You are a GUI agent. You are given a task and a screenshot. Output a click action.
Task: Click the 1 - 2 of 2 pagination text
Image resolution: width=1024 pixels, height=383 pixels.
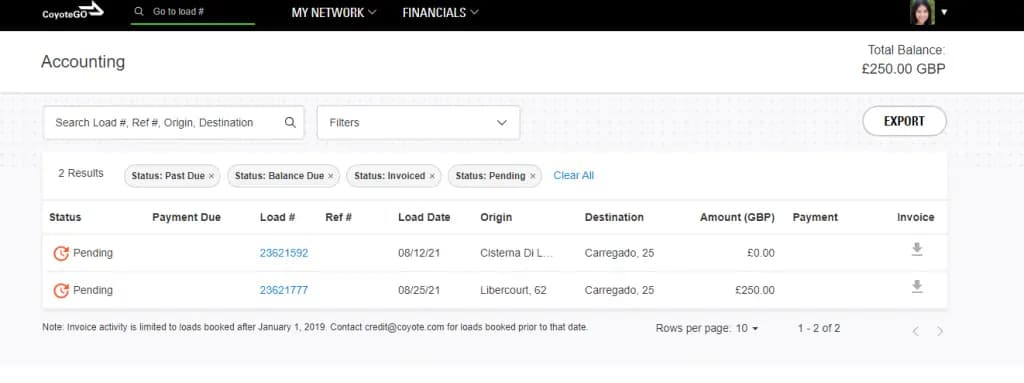point(819,329)
